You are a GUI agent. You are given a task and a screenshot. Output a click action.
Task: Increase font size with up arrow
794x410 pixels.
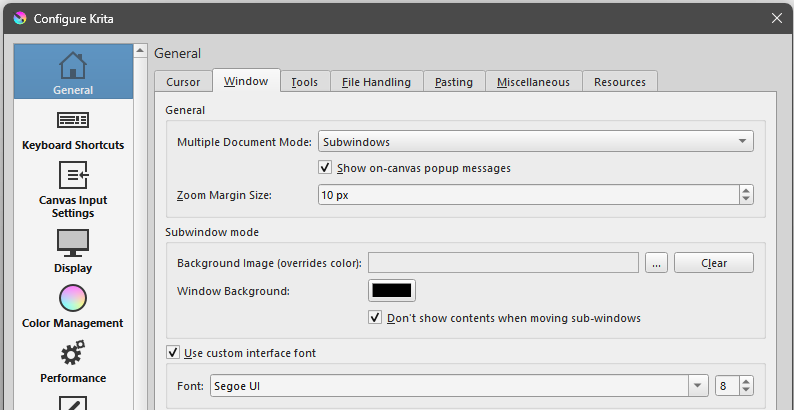coord(746,382)
